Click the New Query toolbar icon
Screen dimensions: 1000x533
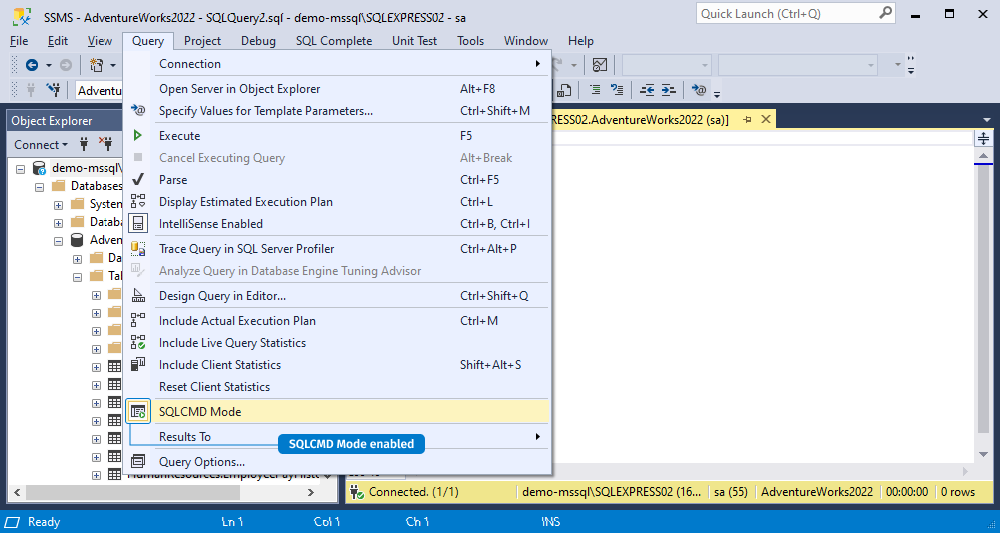(x=97, y=64)
